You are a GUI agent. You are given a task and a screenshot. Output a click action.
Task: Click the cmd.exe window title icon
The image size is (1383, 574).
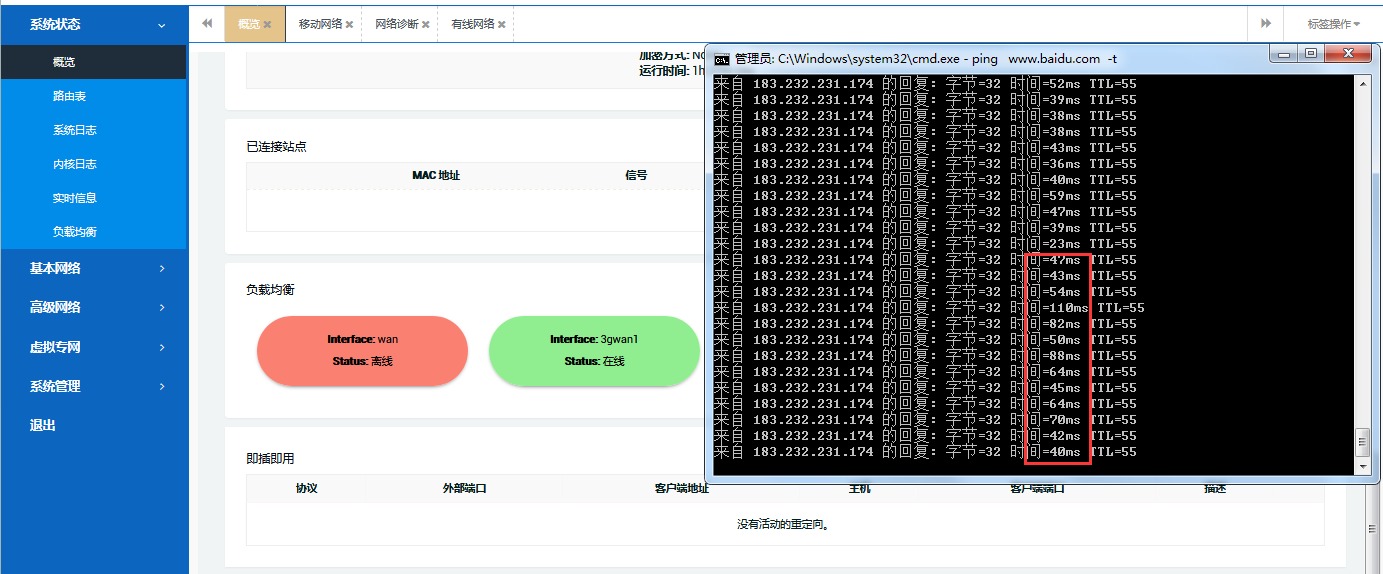point(721,59)
